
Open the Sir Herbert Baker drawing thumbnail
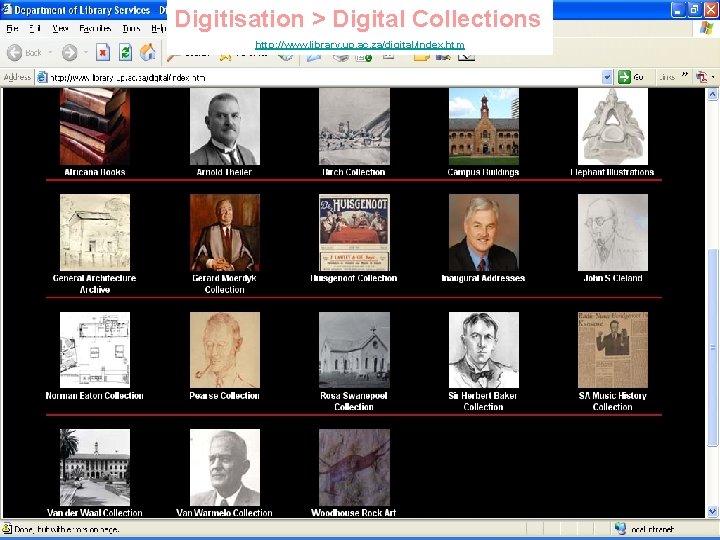pos(484,350)
